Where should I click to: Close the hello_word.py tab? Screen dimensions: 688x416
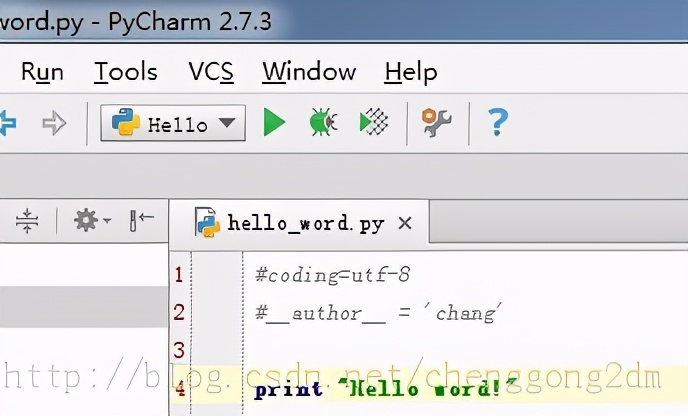point(405,223)
